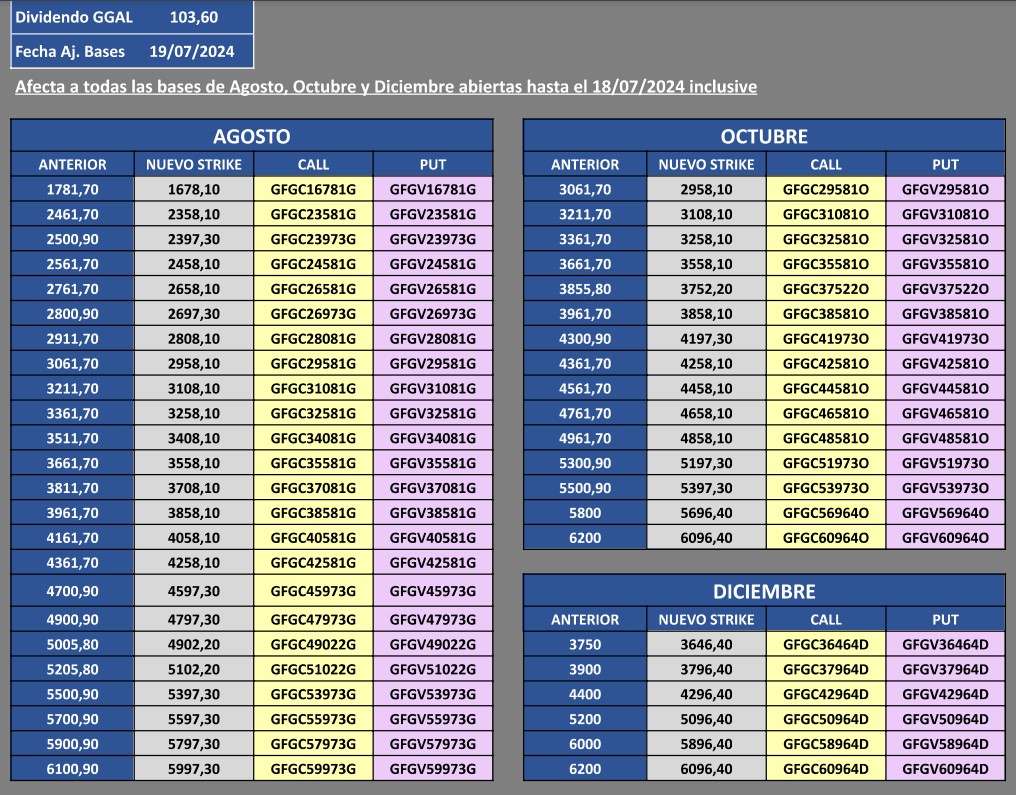Select new strike 6096,40 in DICIEMBRE
This screenshot has width=1016, height=795.
coord(702,770)
